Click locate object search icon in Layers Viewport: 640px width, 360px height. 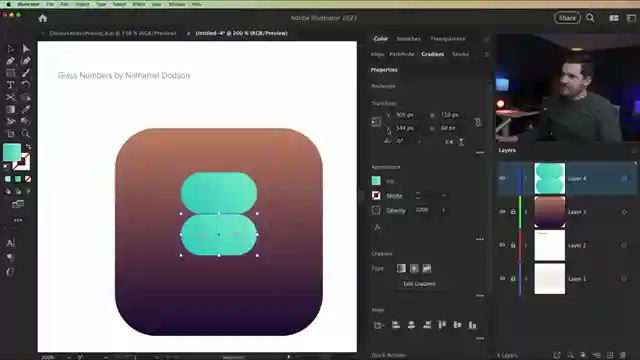(570, 355)
